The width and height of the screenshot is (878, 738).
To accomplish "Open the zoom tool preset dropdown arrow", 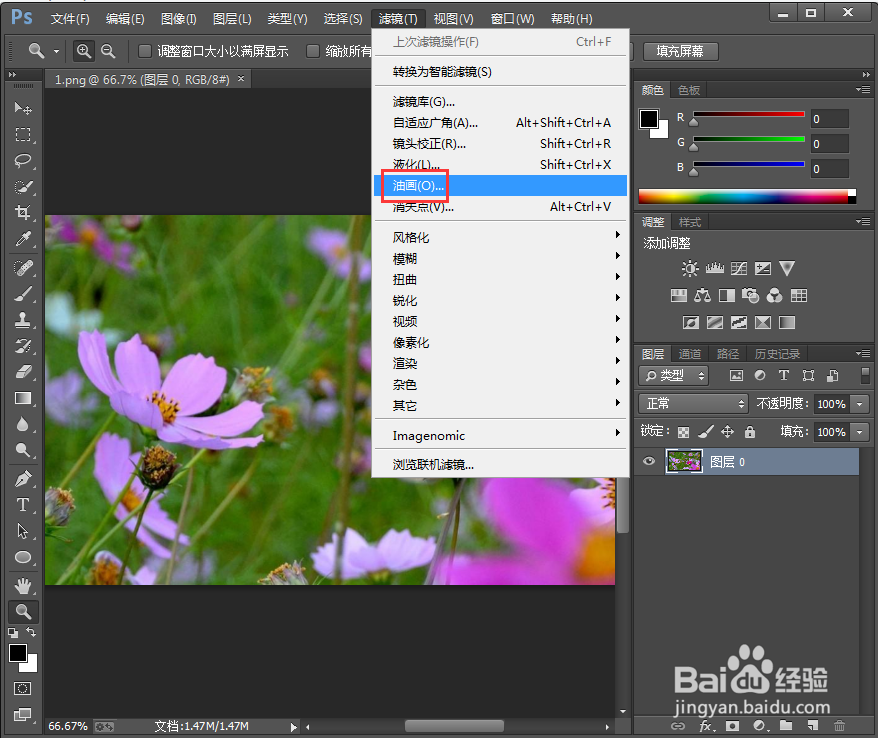I will click(x=56, y=52).
